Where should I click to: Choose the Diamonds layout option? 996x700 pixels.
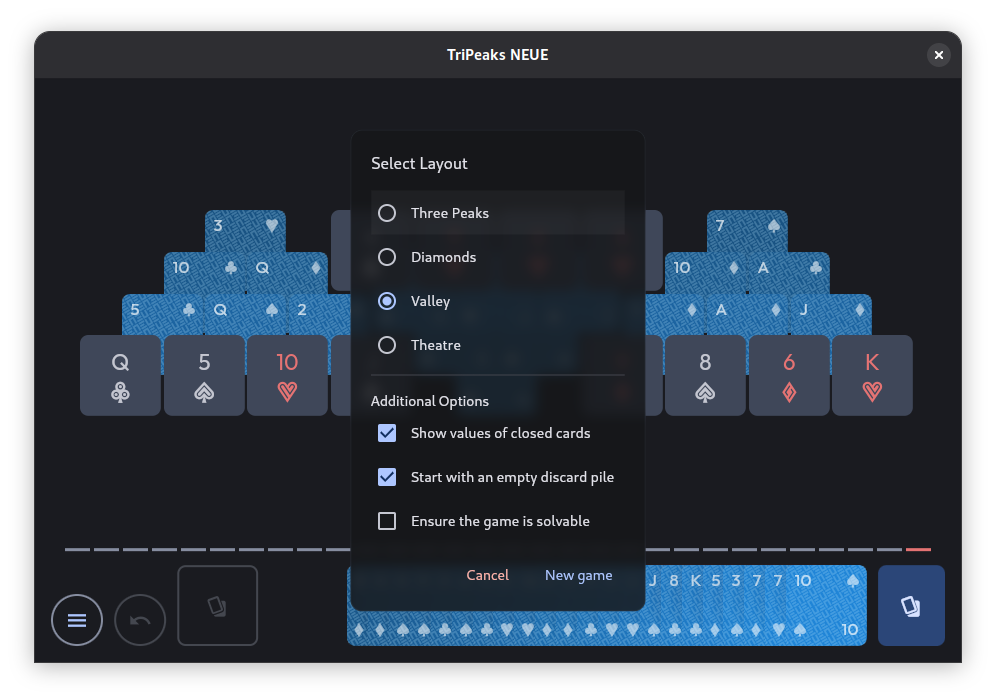coord(497,257)
